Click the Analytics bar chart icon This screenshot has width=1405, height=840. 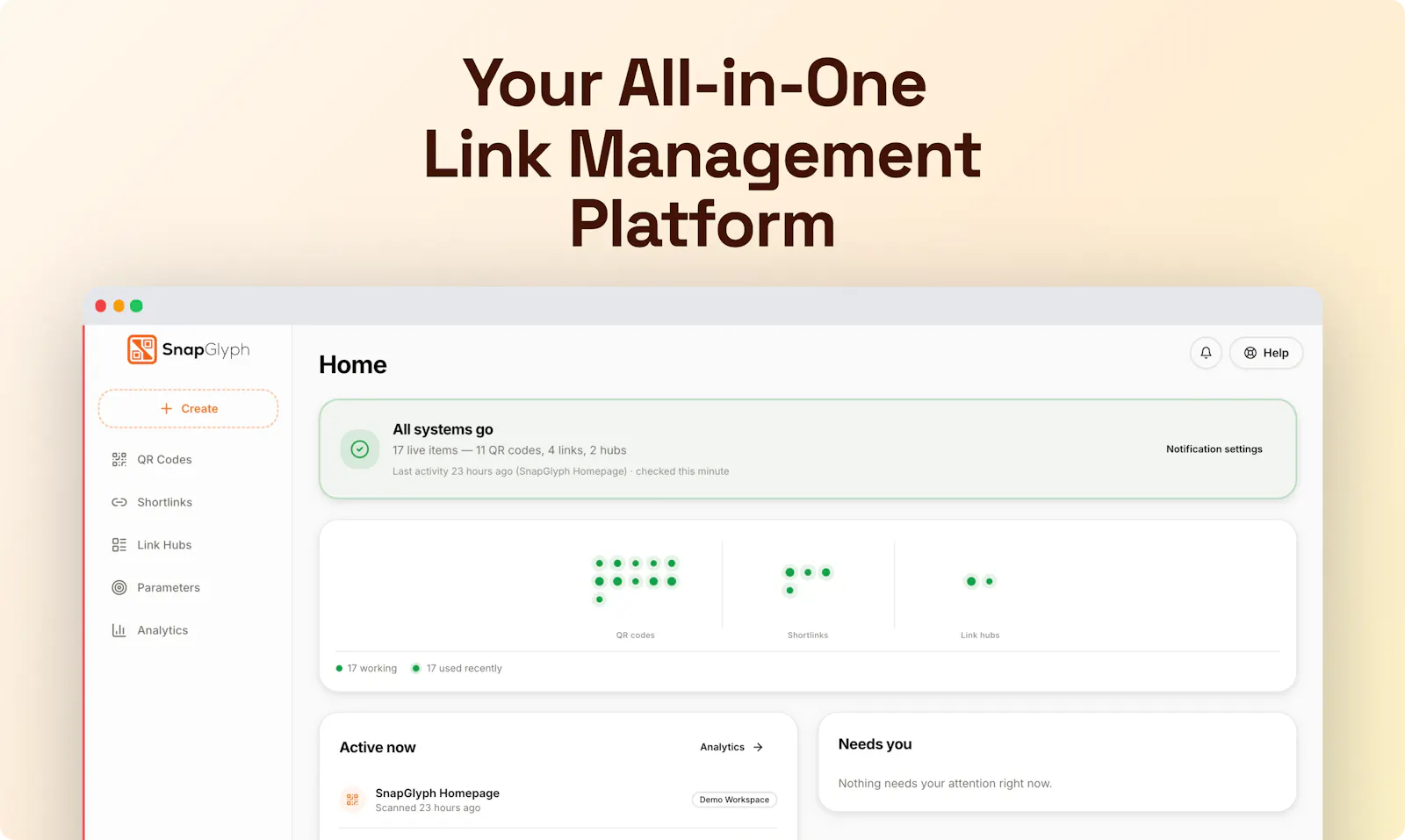(x=119, y=630)
